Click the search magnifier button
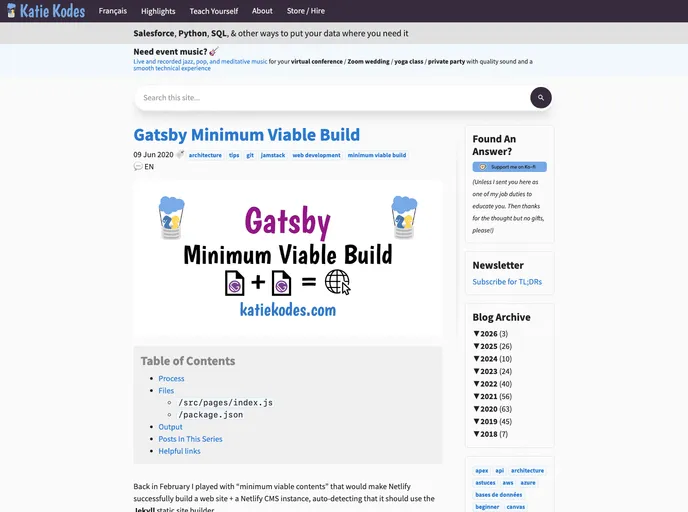 coord(541,97)
